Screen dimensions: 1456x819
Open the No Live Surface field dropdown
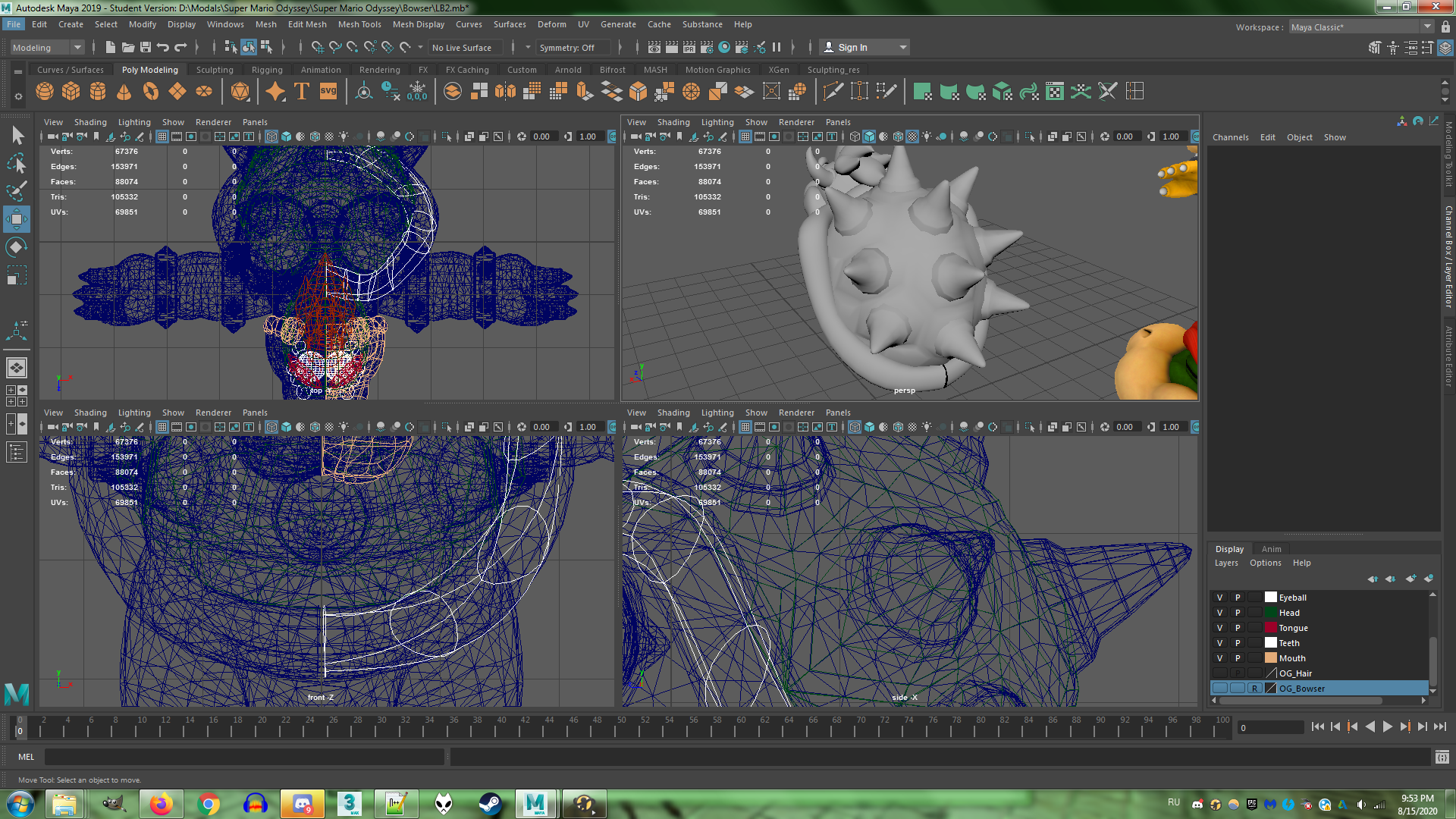click(x=465, y=47)
